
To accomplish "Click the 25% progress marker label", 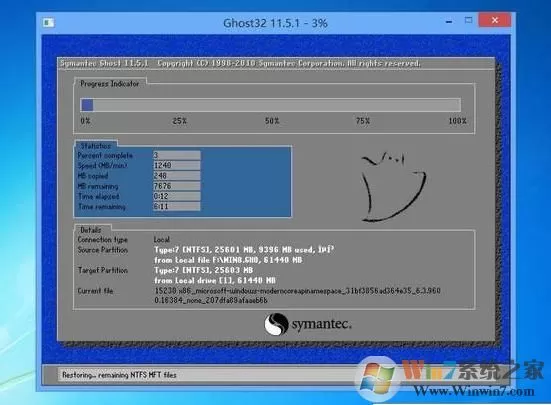I will [180, 121].
